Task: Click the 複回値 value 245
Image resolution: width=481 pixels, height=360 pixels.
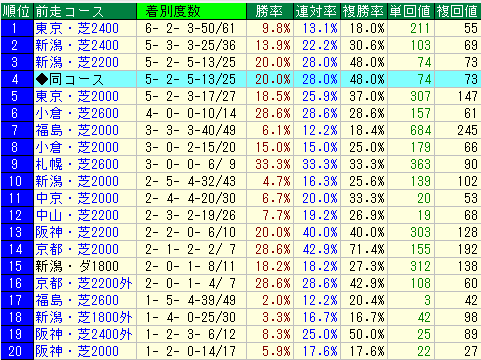Action: (468, 130)
